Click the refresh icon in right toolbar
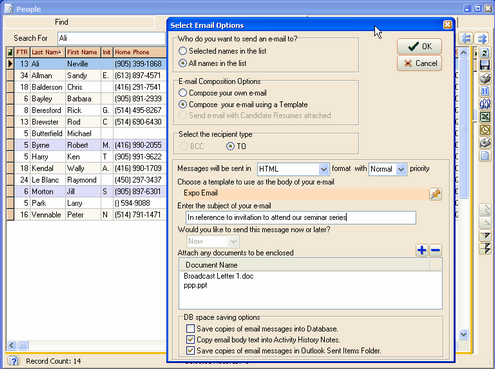The image size is (495, 369). 485,53
